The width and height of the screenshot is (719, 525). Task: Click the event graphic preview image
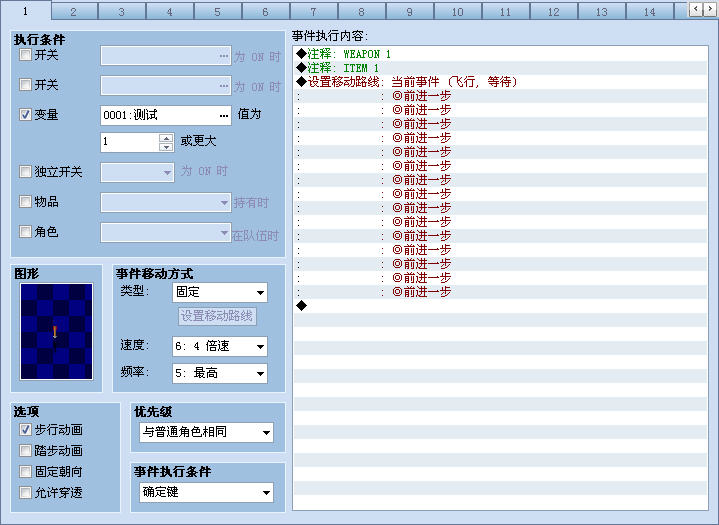click(x=56, y=332)
